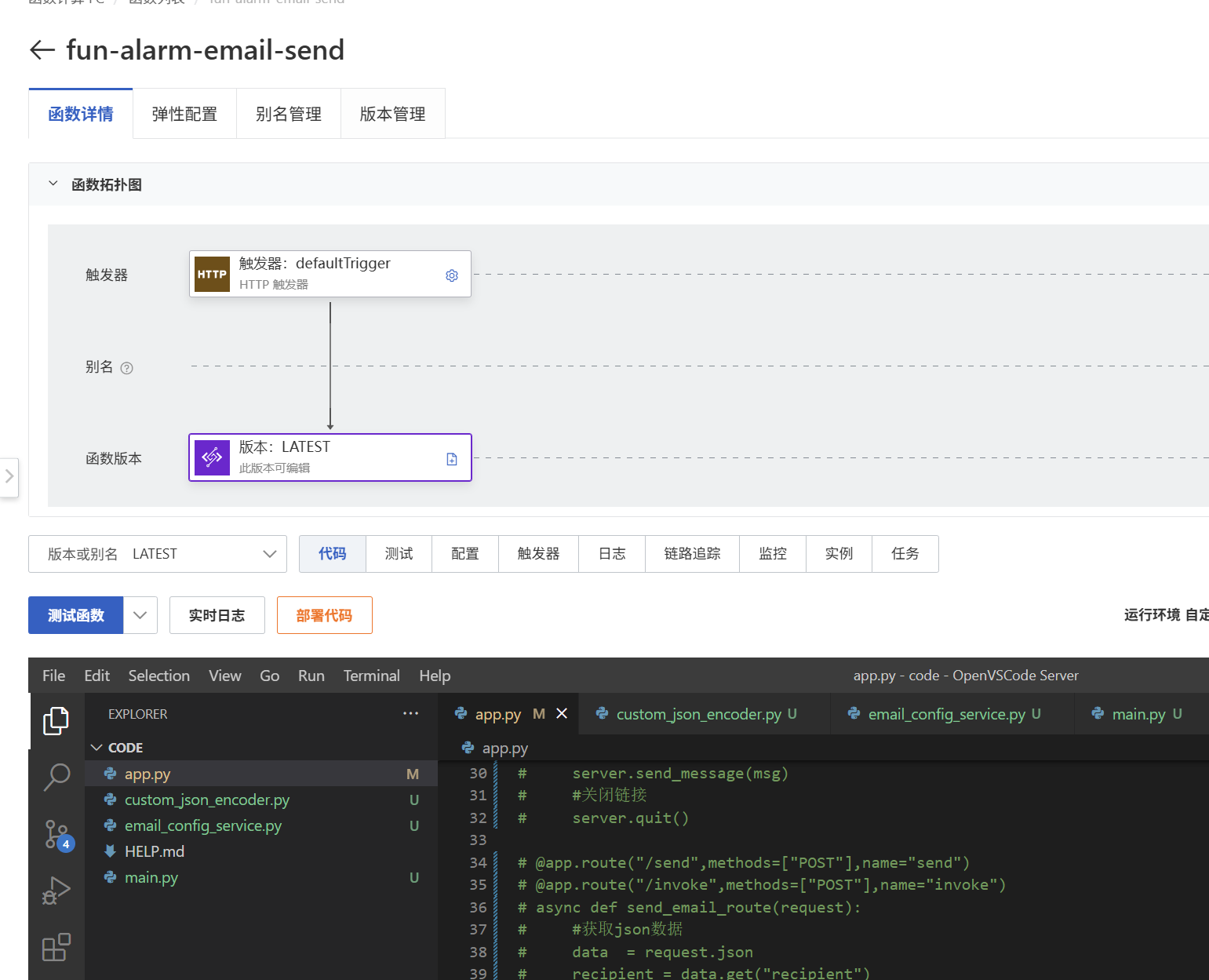Open custom_json_encoder.py in the explorer tree
The width and height of the screenshot is (1209, 980).
(x=261, y=800)
